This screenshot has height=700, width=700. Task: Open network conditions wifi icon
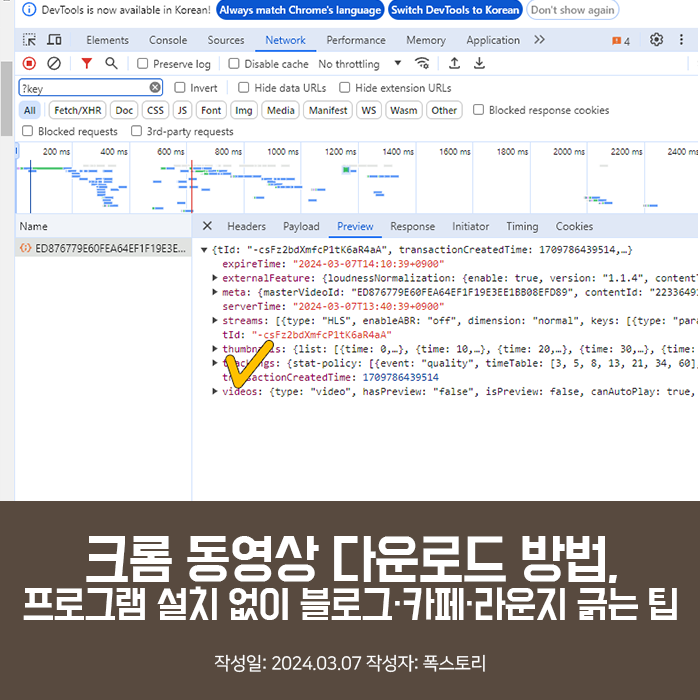pyautogui.click(x=422, y=64)
